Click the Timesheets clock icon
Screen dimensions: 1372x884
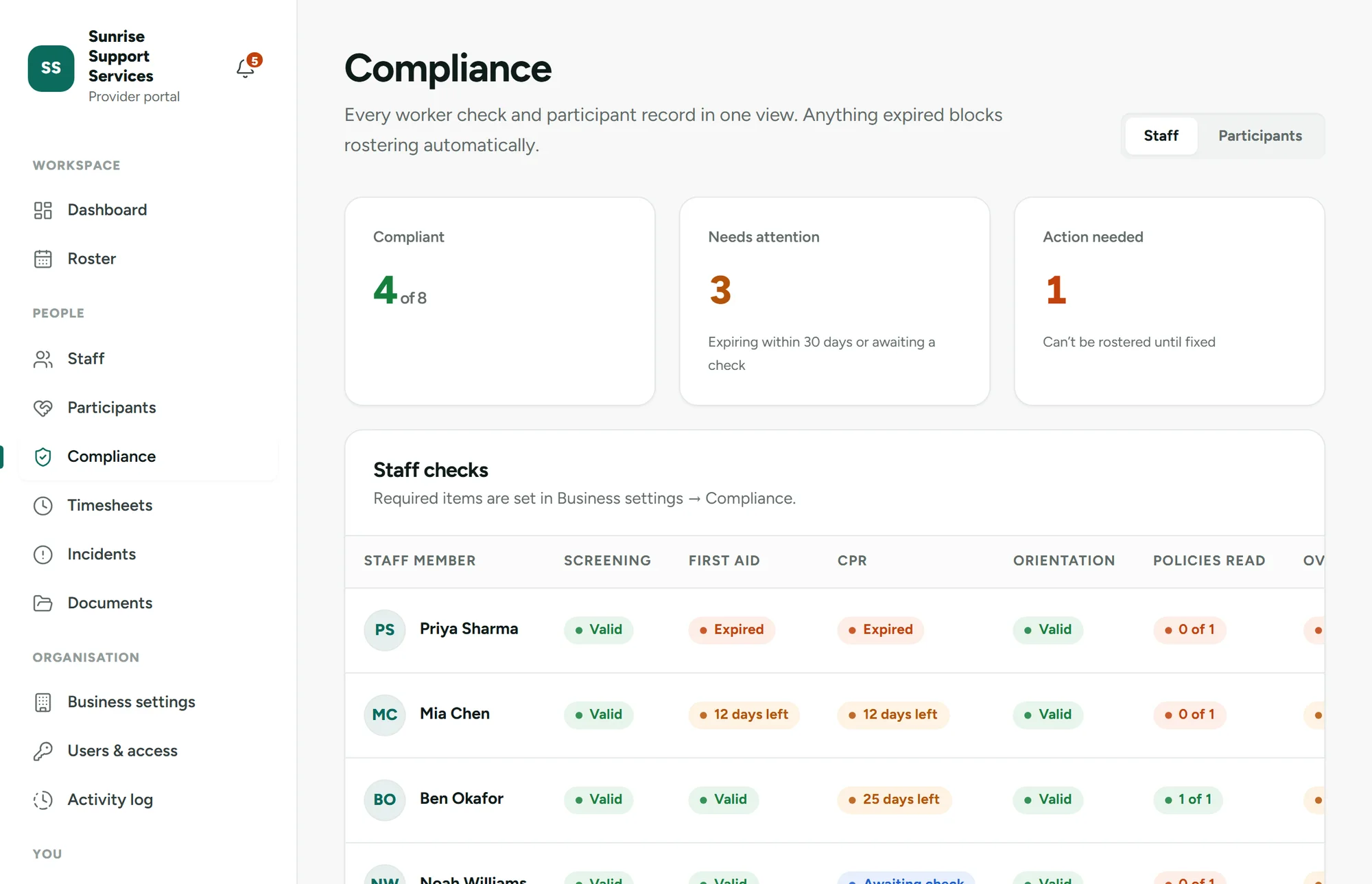tap(43, 505)
